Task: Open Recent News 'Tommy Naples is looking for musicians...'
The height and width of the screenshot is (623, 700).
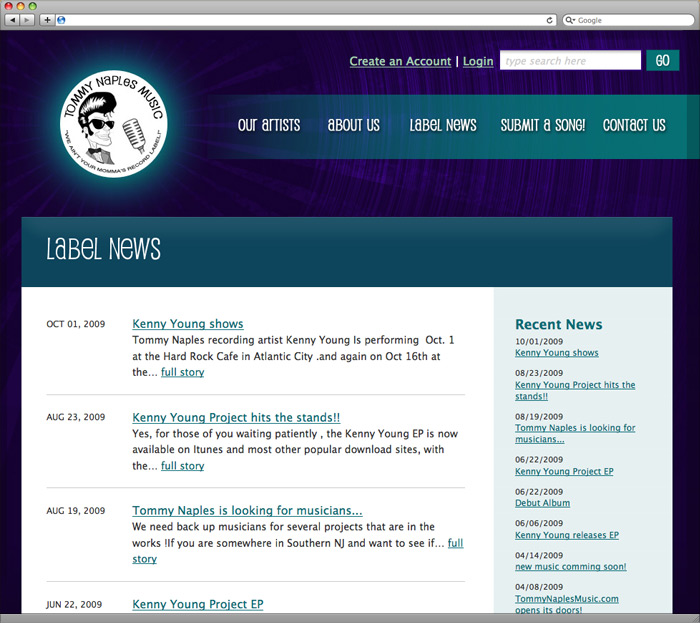Action: (x=575, y=433)
